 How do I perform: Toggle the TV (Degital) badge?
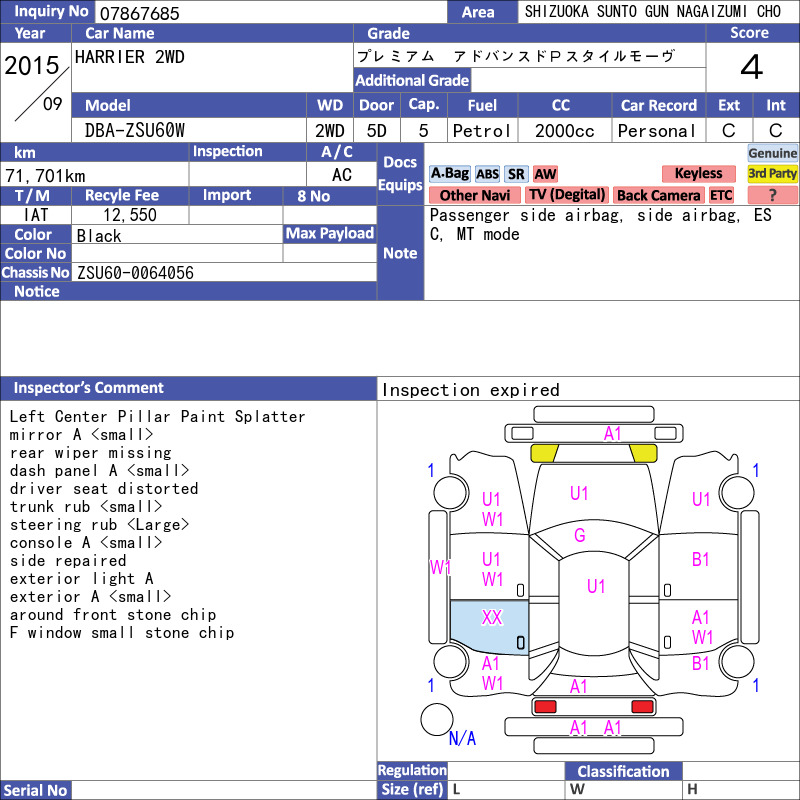coord(566,195)
